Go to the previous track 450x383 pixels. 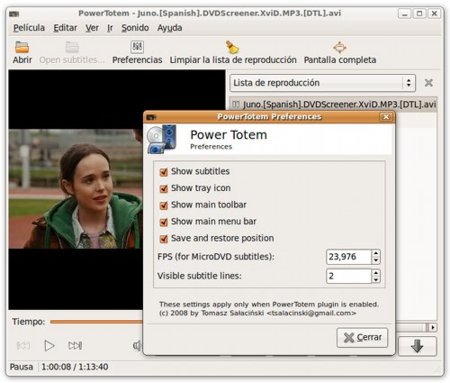pyautogui.click(x=23, y=346)
